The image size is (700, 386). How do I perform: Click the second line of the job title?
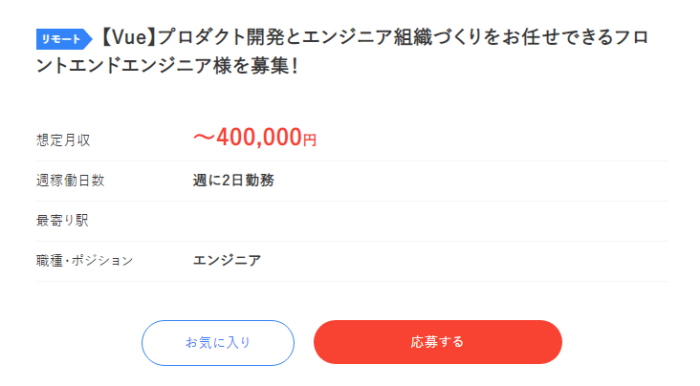(x=167, y=66)
